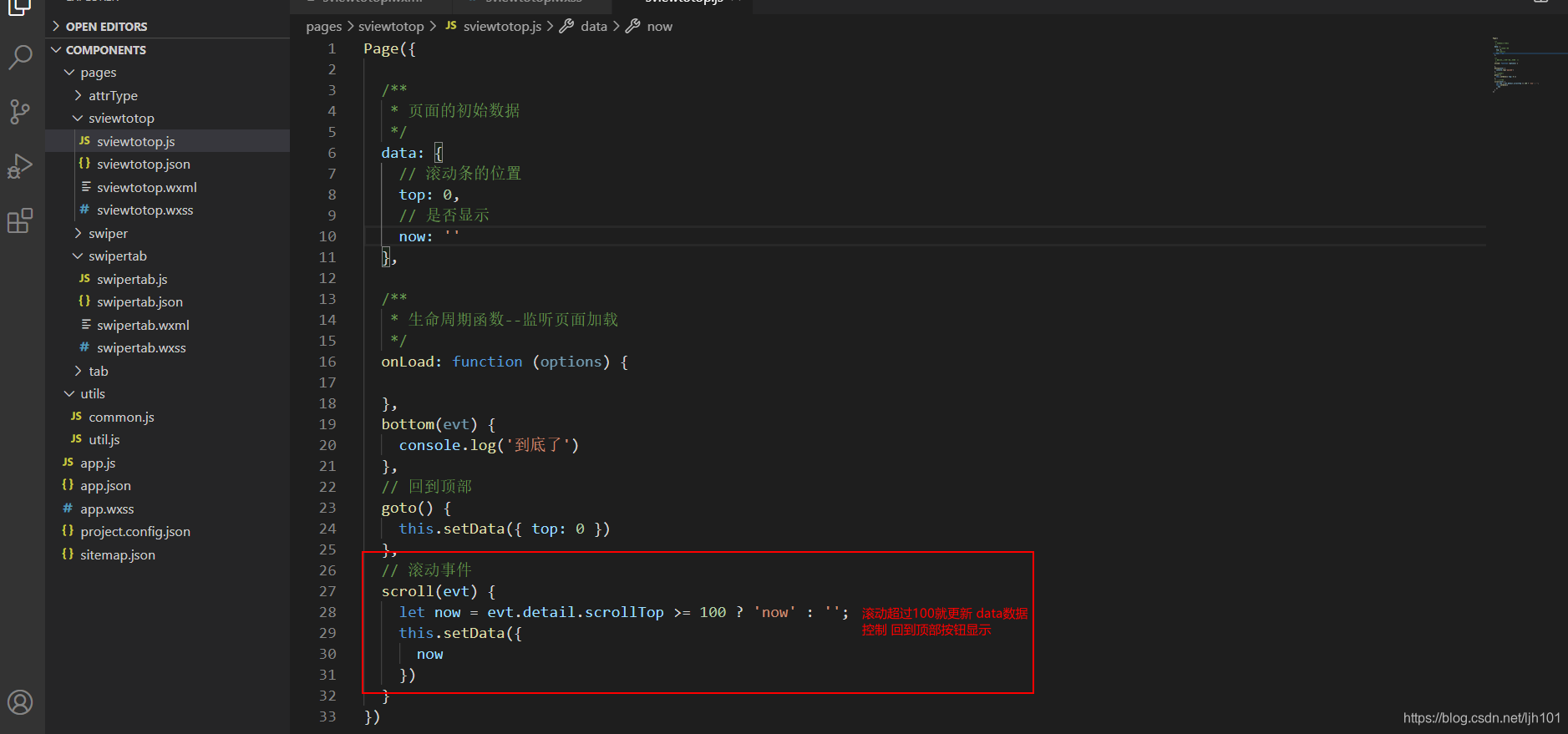Click line number 16 in the gutter
Image resolution: width=1568 pixels, height=734 pixels.
click(x=327, y=362)
